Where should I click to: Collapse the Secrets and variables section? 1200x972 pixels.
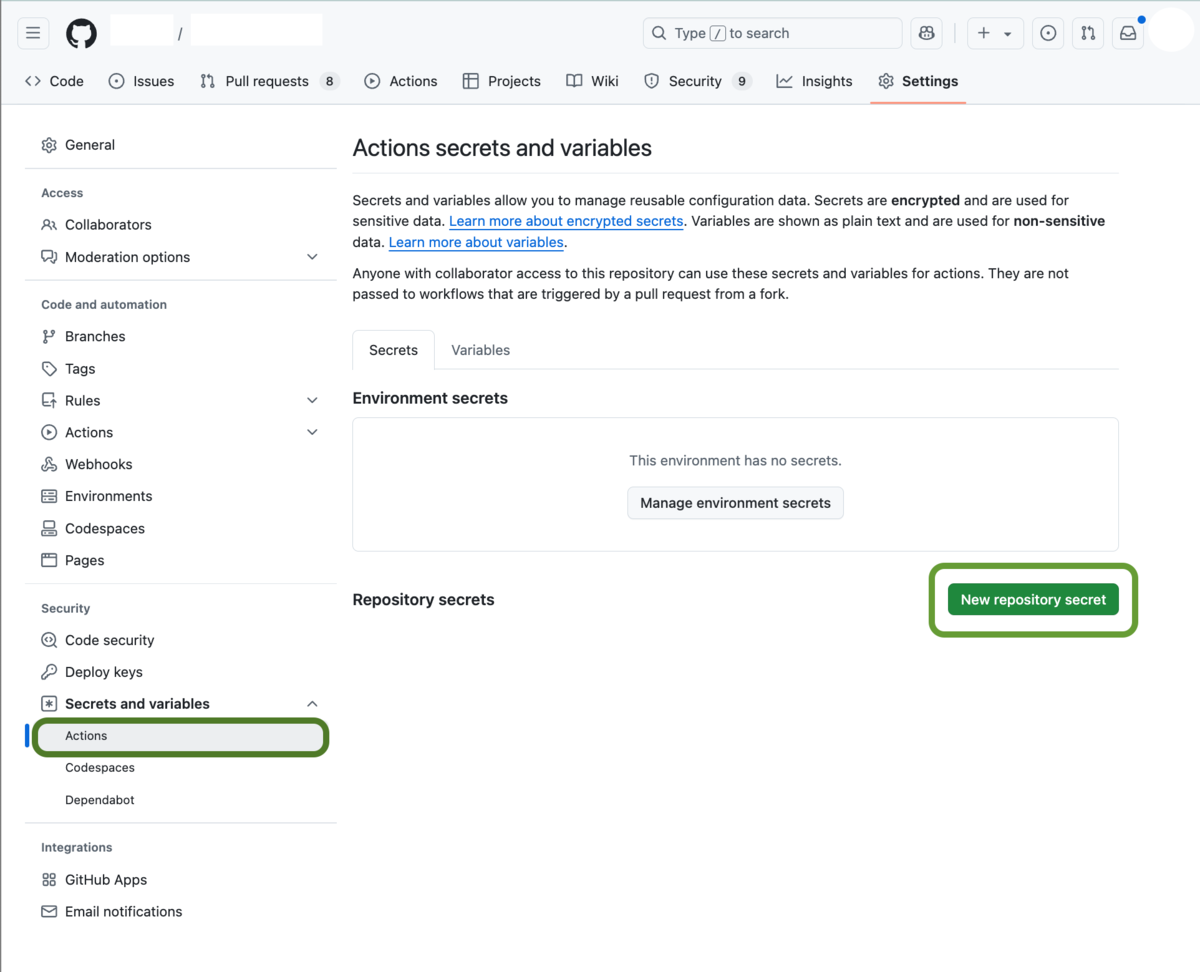coord(312,703)
